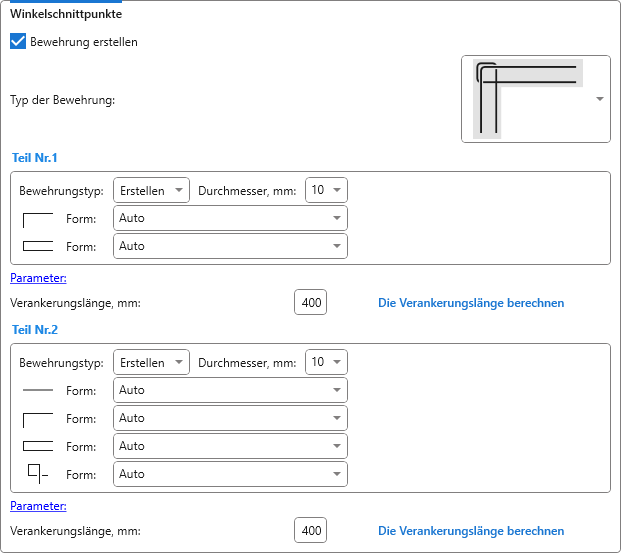This screenshot has width=621, height=553.
Task: Change Durchmesser value in Teil Nr.2
Action: [x=326, y=362]
